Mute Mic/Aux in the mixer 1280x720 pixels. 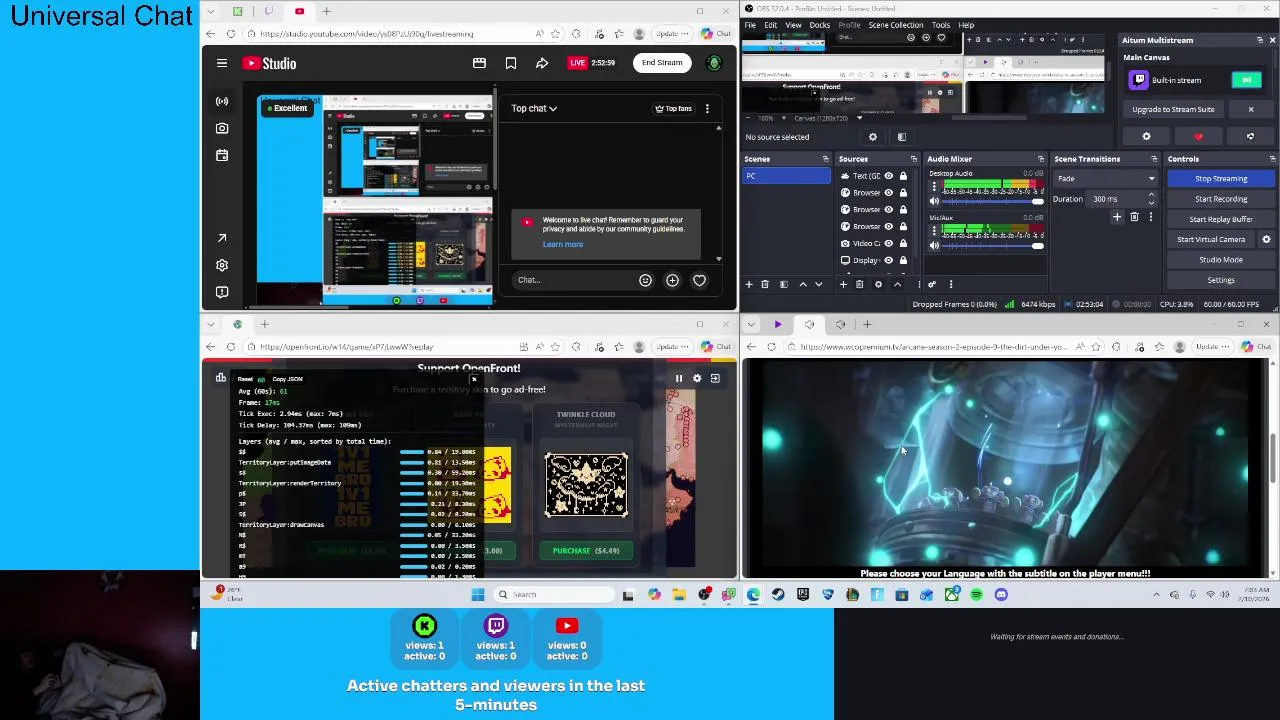(x=934, y=245)
